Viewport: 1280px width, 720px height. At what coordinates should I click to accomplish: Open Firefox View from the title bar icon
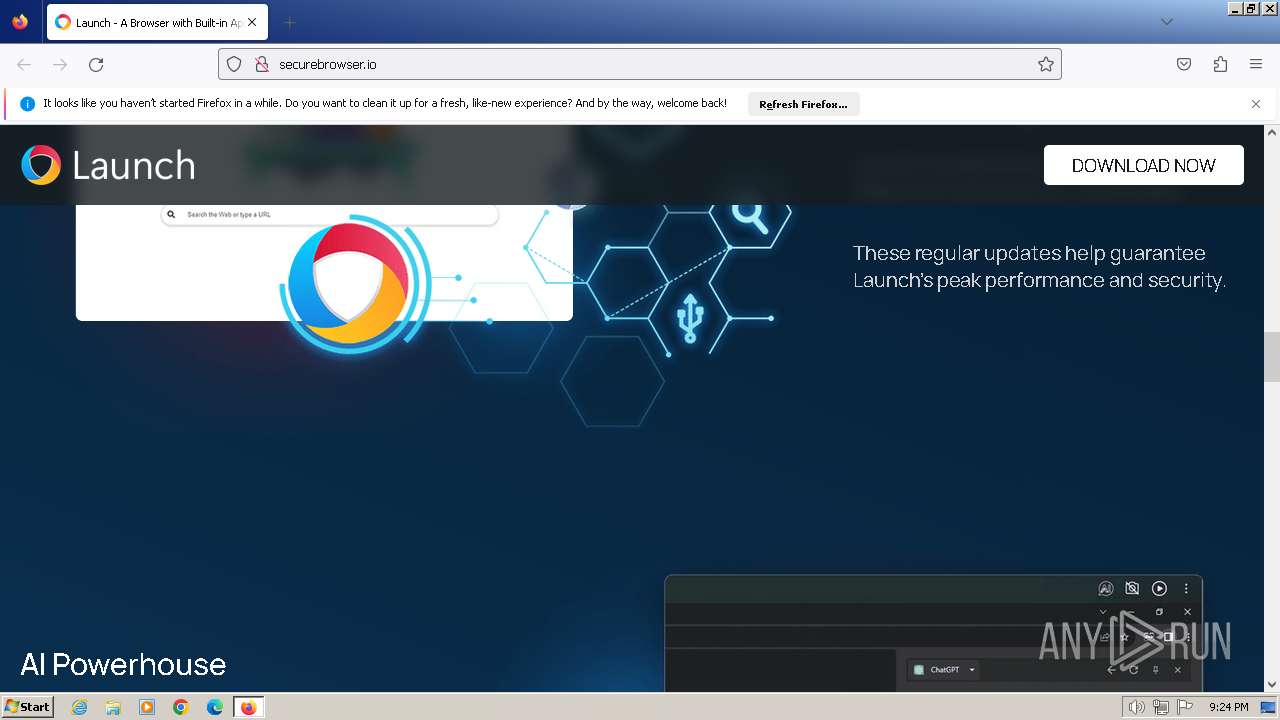tap(20, 22)
